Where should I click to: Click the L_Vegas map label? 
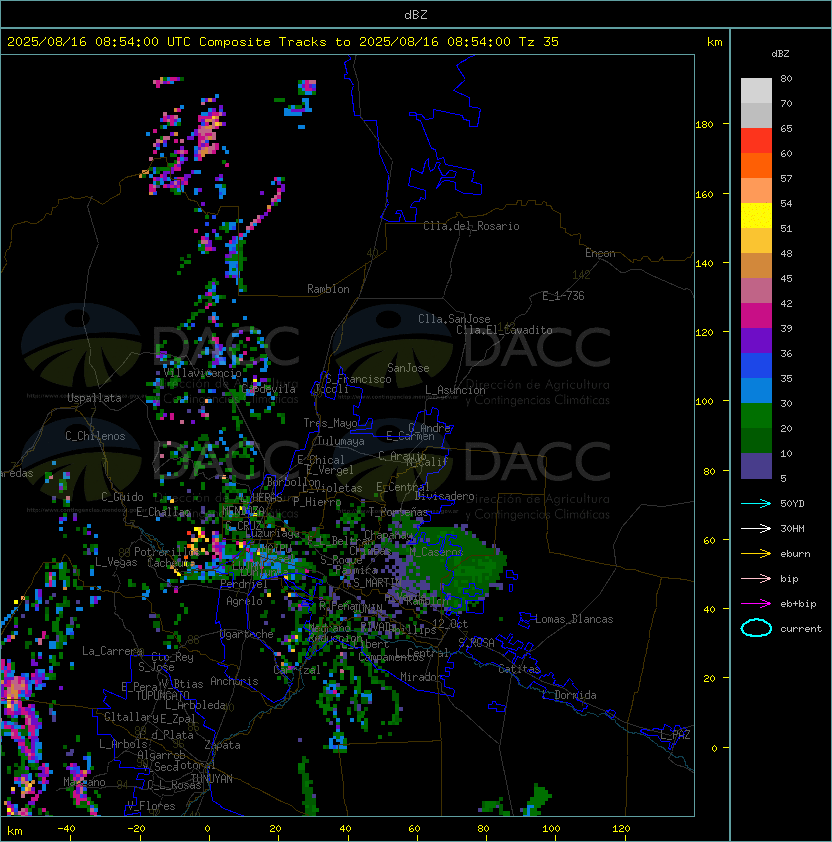(116, 562)
